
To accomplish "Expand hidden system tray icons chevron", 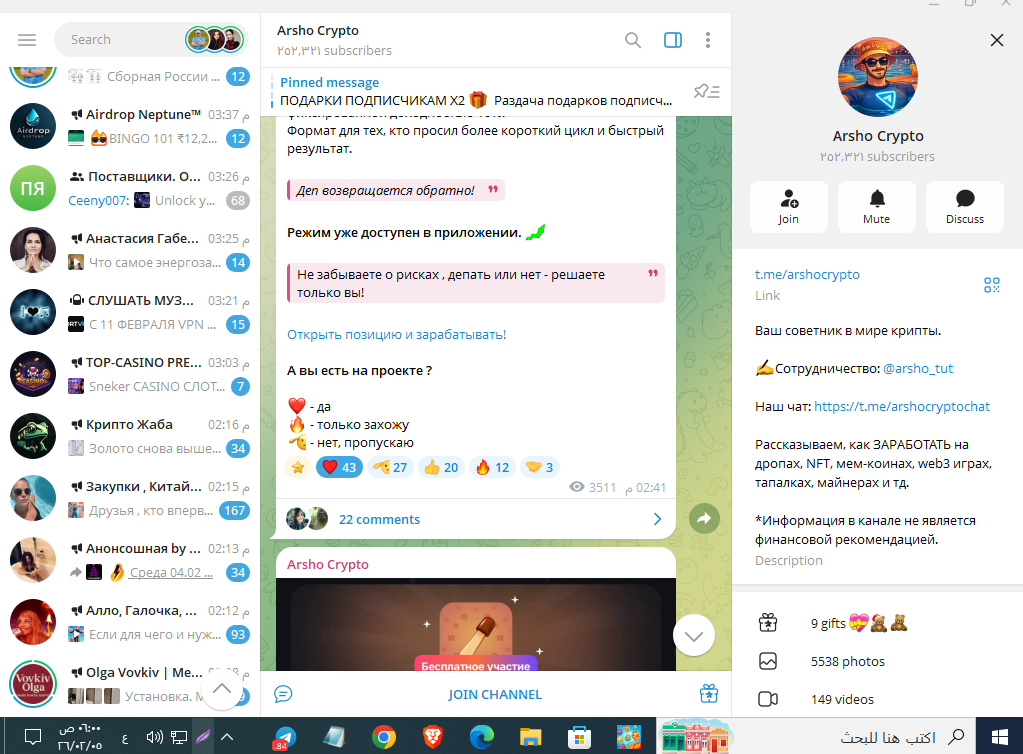I will tap(227, 737).
